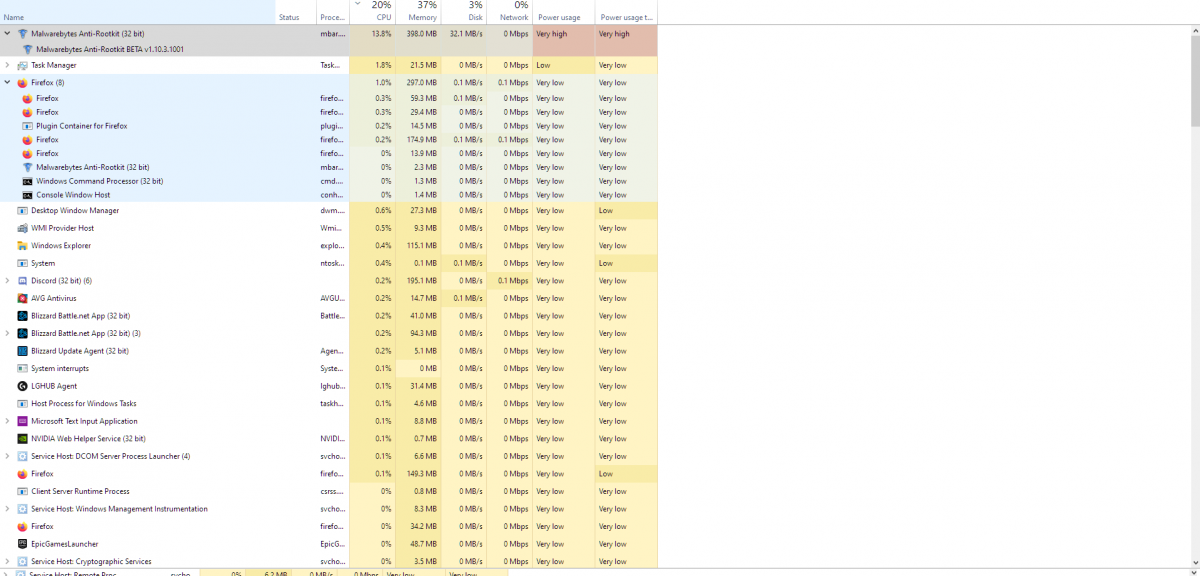The height and width of the screenshot is (576, 1200).
Task: Collapse the Firefox (8) process group
Action: point(8,83)
